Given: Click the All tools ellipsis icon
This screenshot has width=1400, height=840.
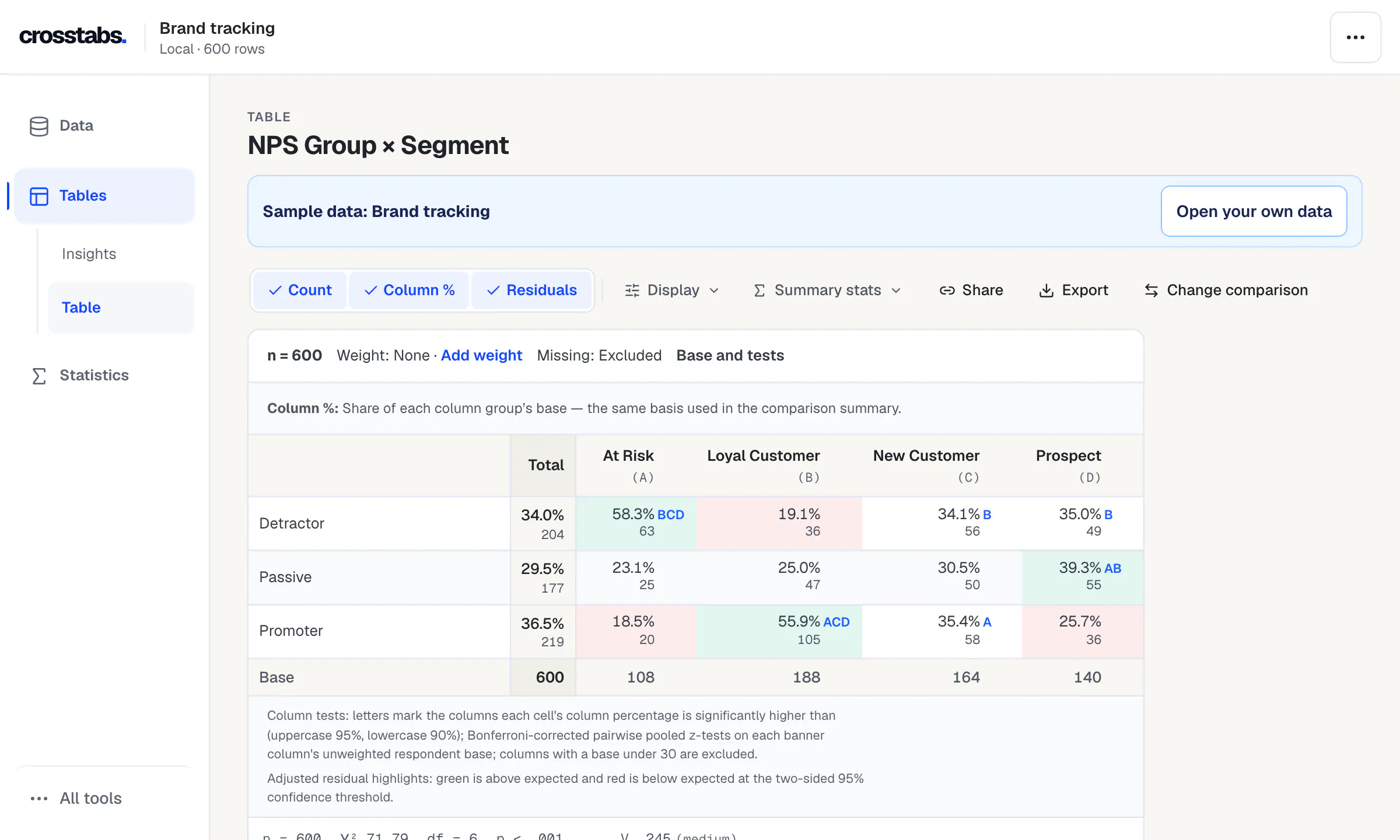Looking at the screenshot, I should pyautogui.click(x=39, y=798).
